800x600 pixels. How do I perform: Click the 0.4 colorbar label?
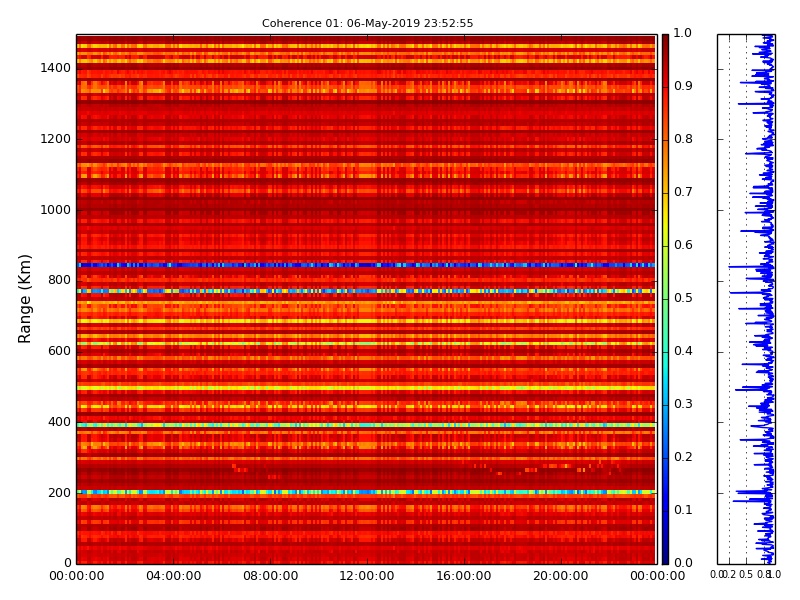coord(683,351)
